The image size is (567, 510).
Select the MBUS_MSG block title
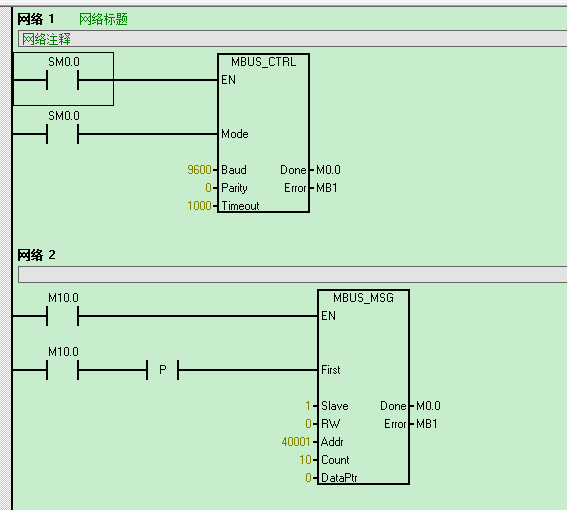(x=363, y=298)
